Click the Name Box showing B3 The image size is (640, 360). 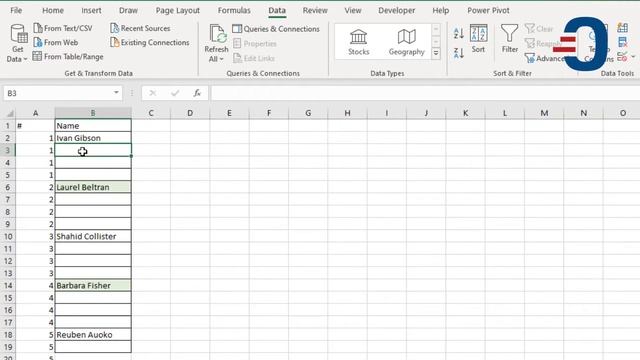point(57,93)
